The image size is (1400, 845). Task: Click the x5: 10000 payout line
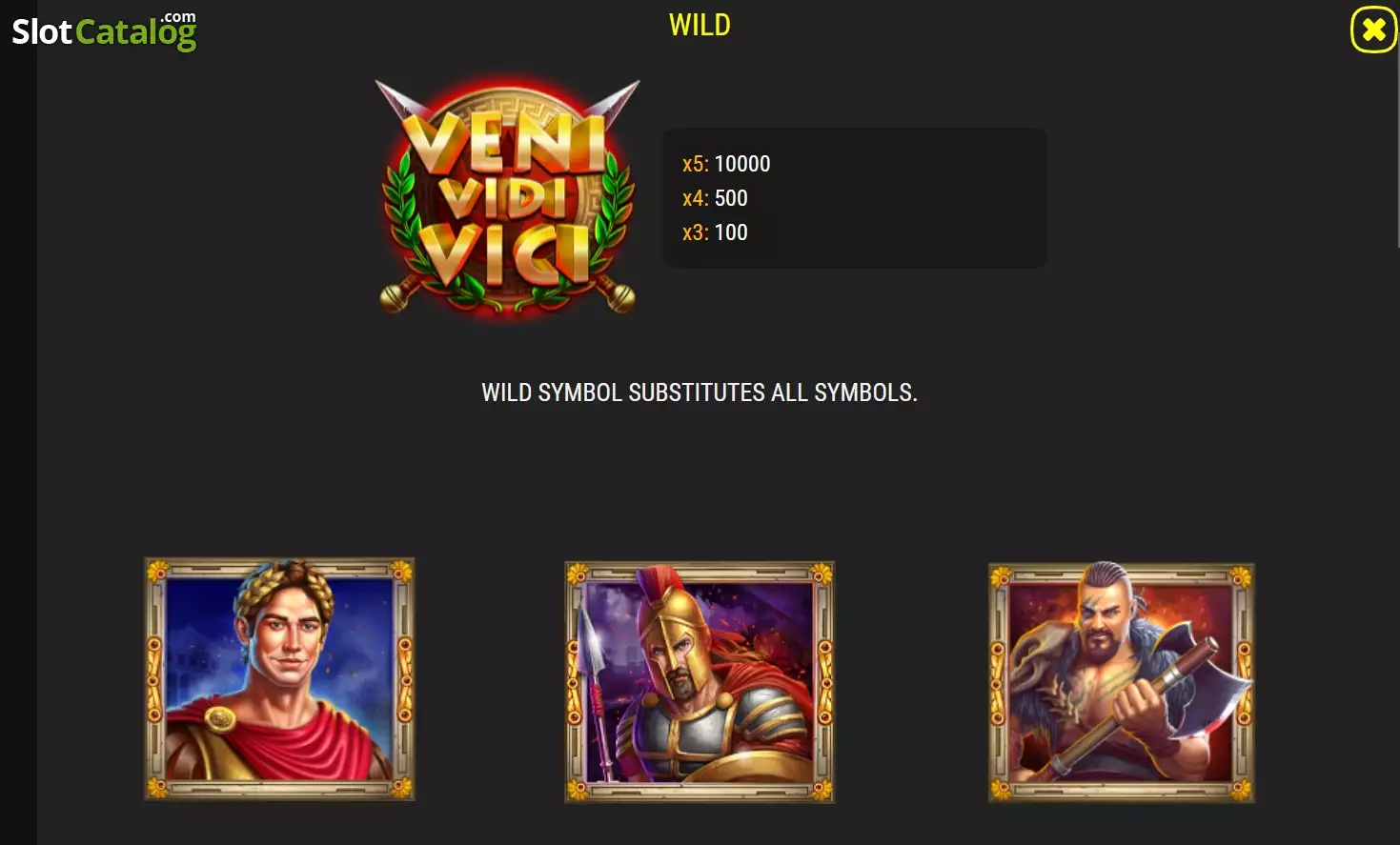(x=726, y=164)
